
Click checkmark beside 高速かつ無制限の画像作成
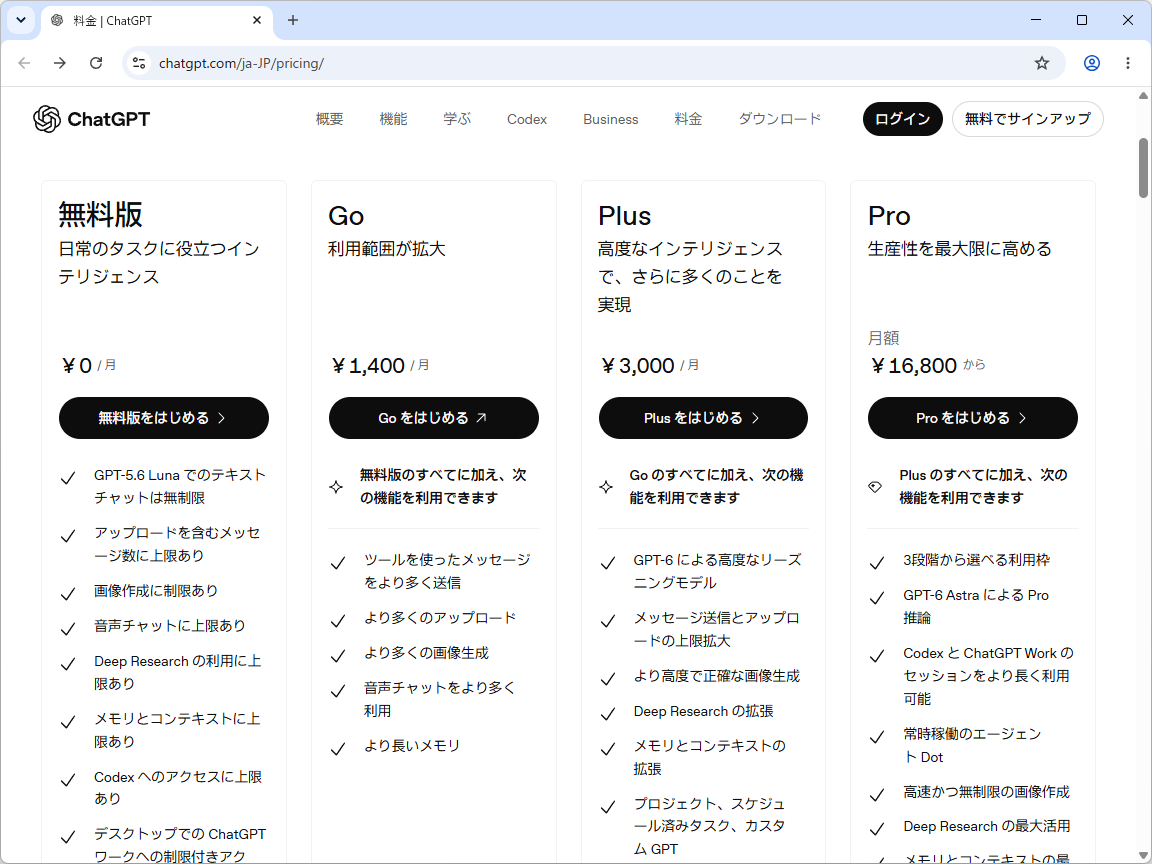pos(877,795)
